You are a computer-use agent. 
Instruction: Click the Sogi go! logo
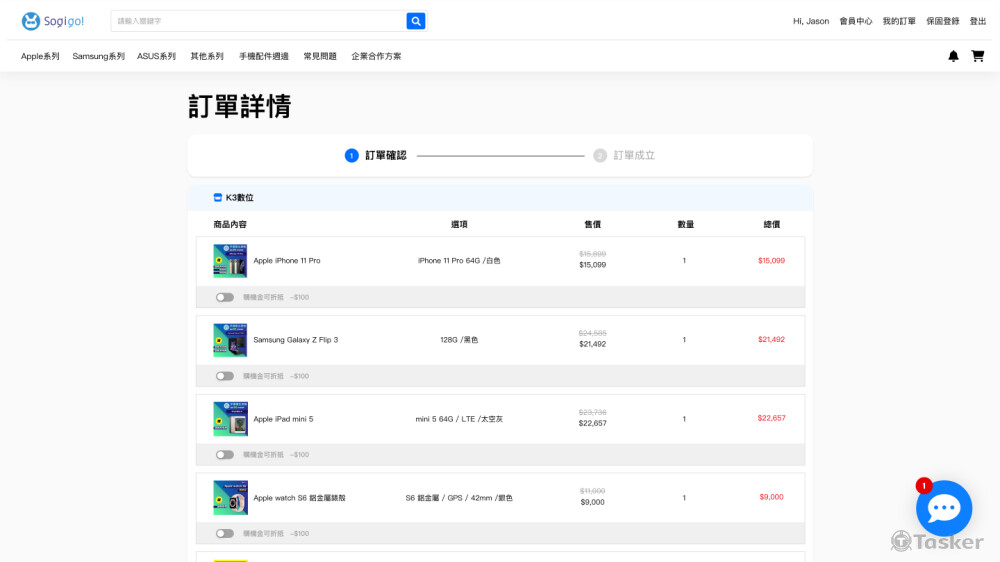(x=53, y=21)
